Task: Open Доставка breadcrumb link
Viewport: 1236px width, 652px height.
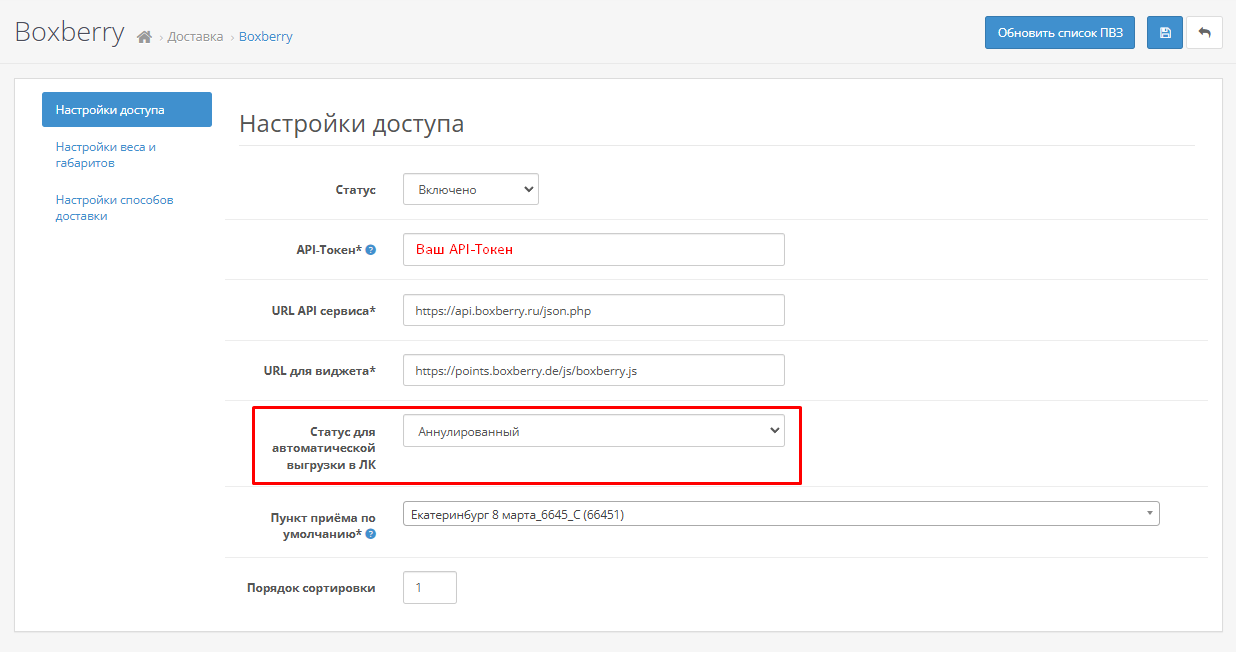Action: (195, 37)
